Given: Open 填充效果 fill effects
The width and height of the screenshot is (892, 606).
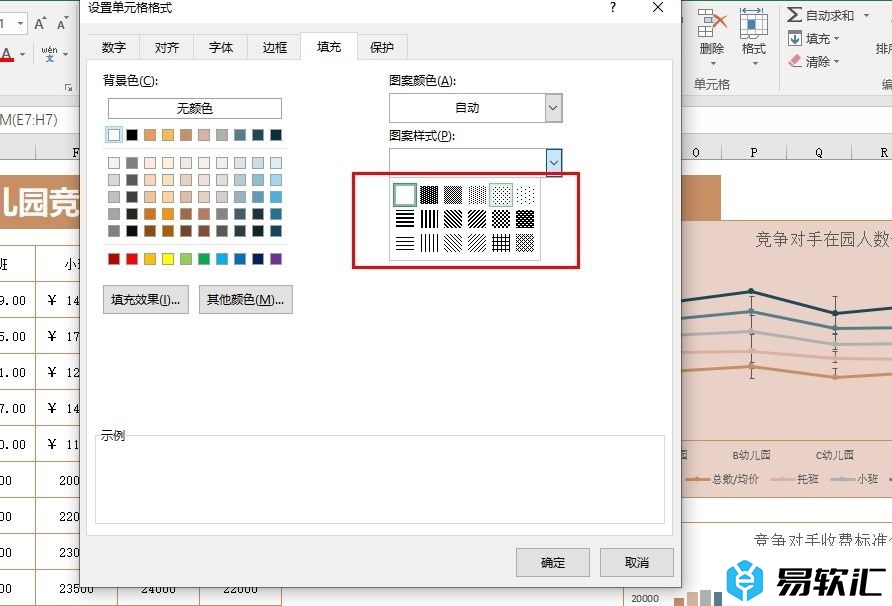Looking at the screenshot, I should (x=146, y=299).
